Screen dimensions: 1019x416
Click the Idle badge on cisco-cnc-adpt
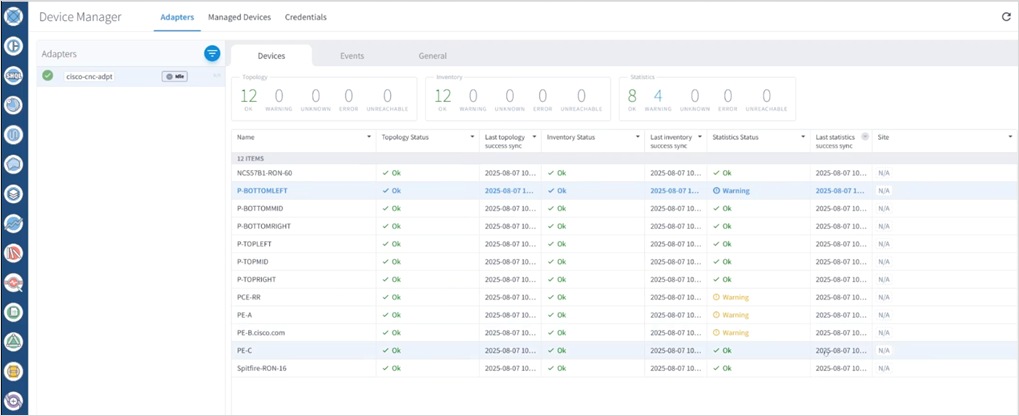[x=175, y=76]
